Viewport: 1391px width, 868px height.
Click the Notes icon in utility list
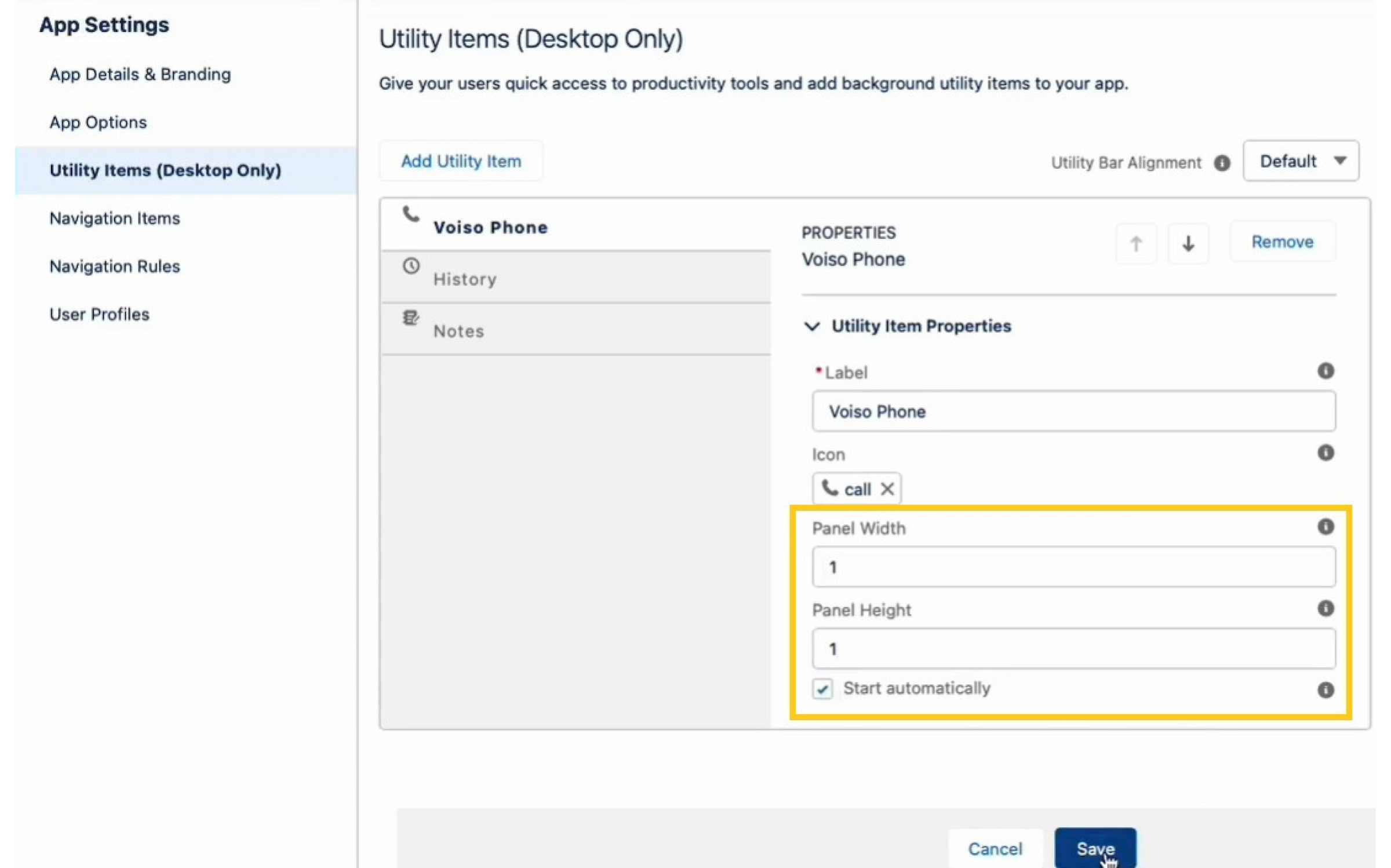coord(411,318)
